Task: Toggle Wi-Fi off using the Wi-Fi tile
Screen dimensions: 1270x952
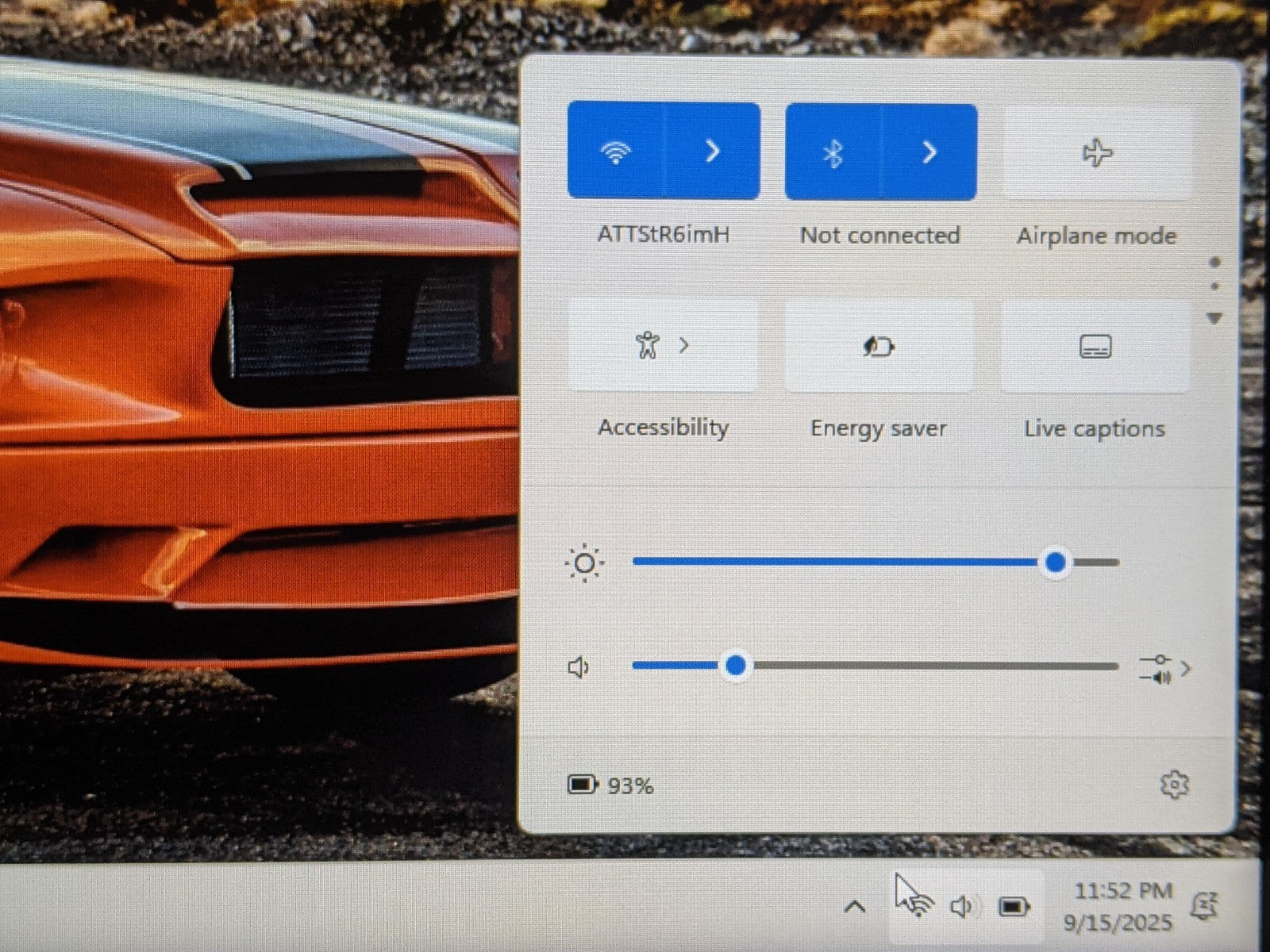Action: point(615,152)
